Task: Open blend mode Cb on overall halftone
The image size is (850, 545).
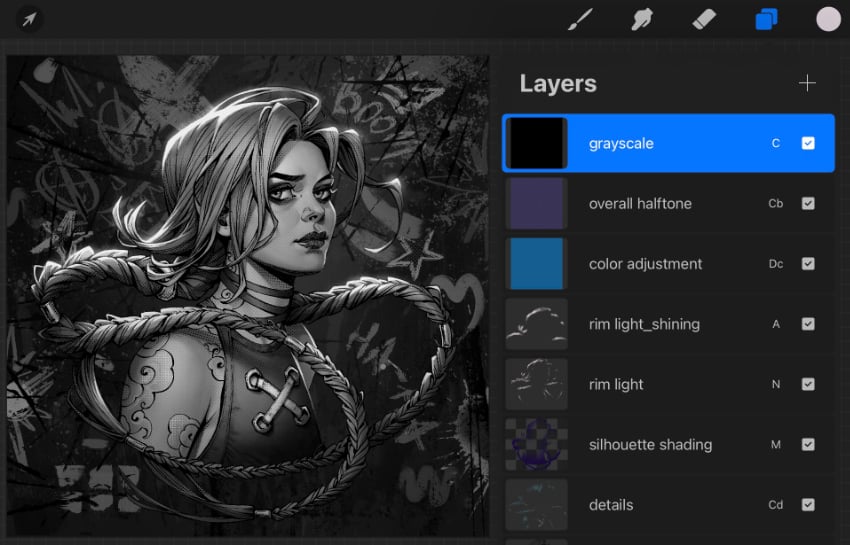Action: point(776,203)
